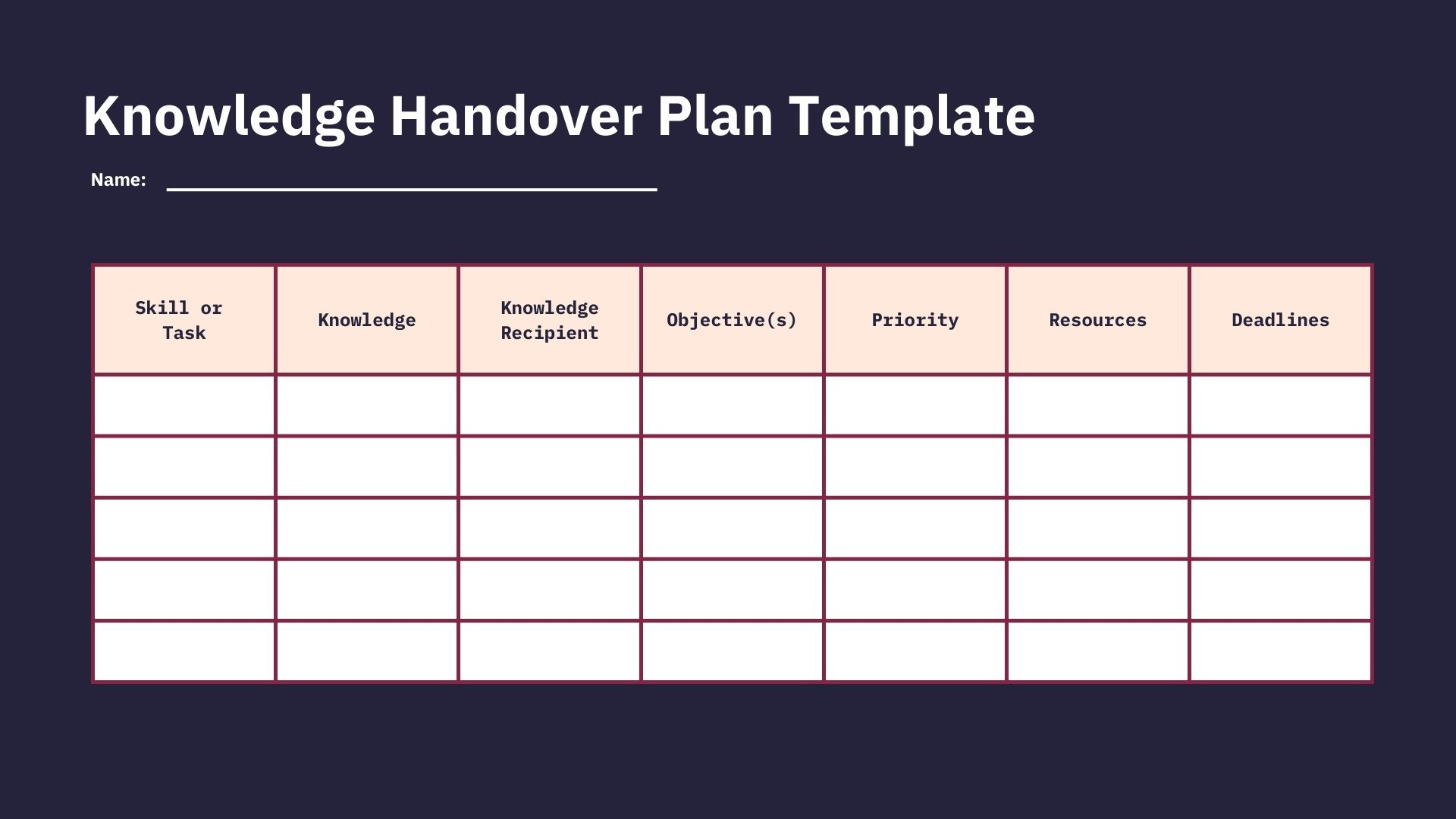Click the 'Objective(s)' column header
1456x819 pixels.
[x=731, y=318]
